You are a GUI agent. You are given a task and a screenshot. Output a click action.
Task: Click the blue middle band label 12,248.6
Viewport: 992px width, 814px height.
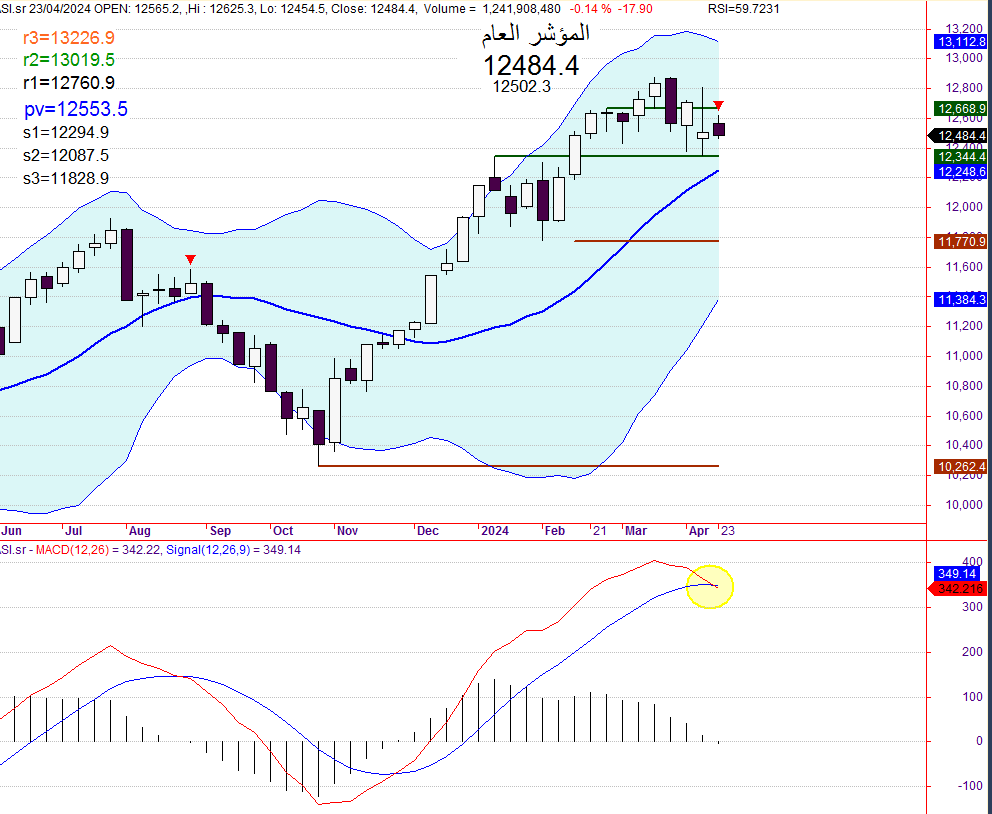click(960, 172)
